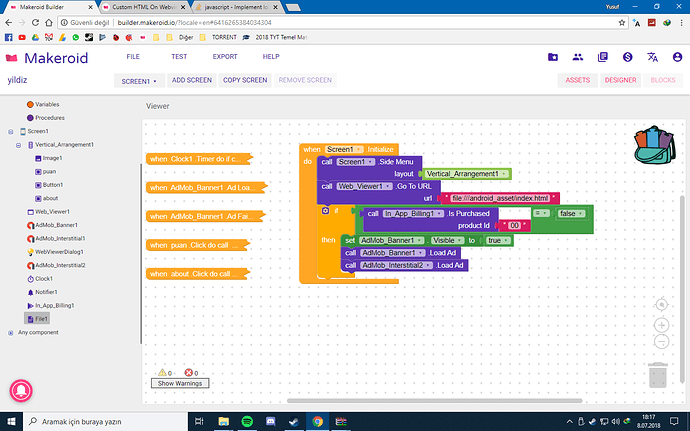Zoom in the blocks workspace
Screen dimensions: 690x431
coord(660,325)
